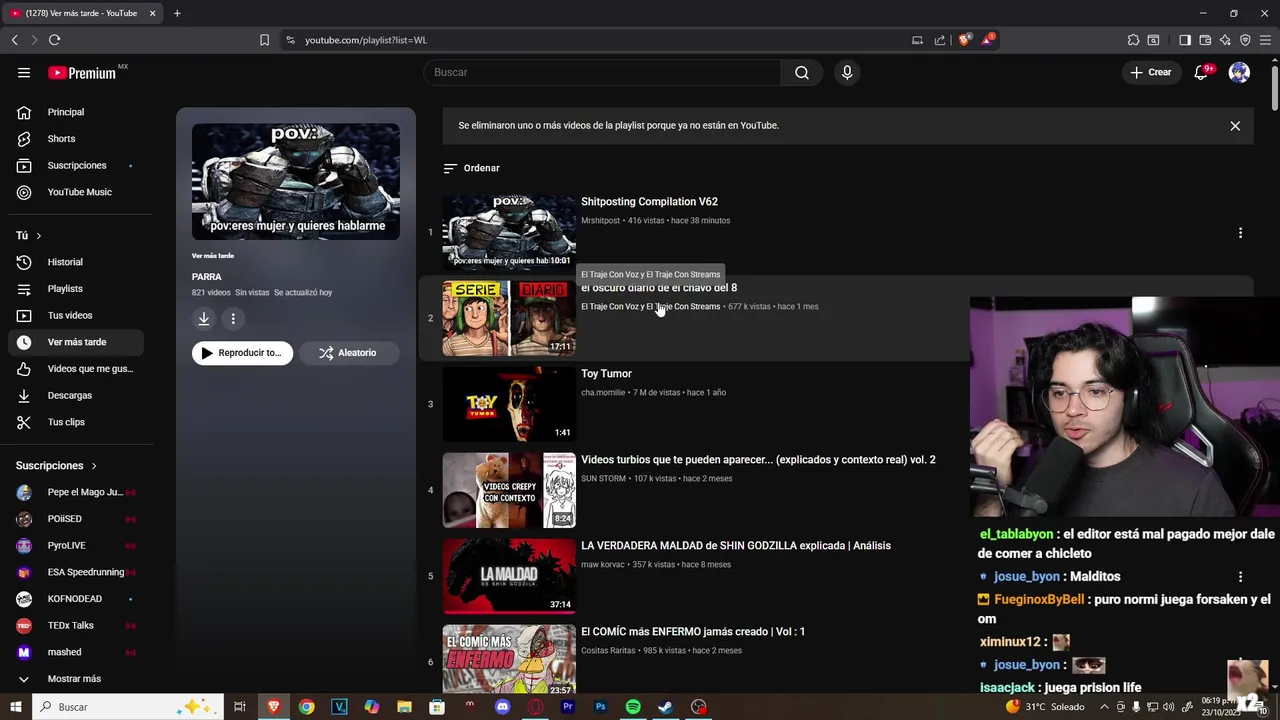This screenshot has width=1280, height=720.
Task: Open Discord from the taskbar
Action: coord(502,707)
